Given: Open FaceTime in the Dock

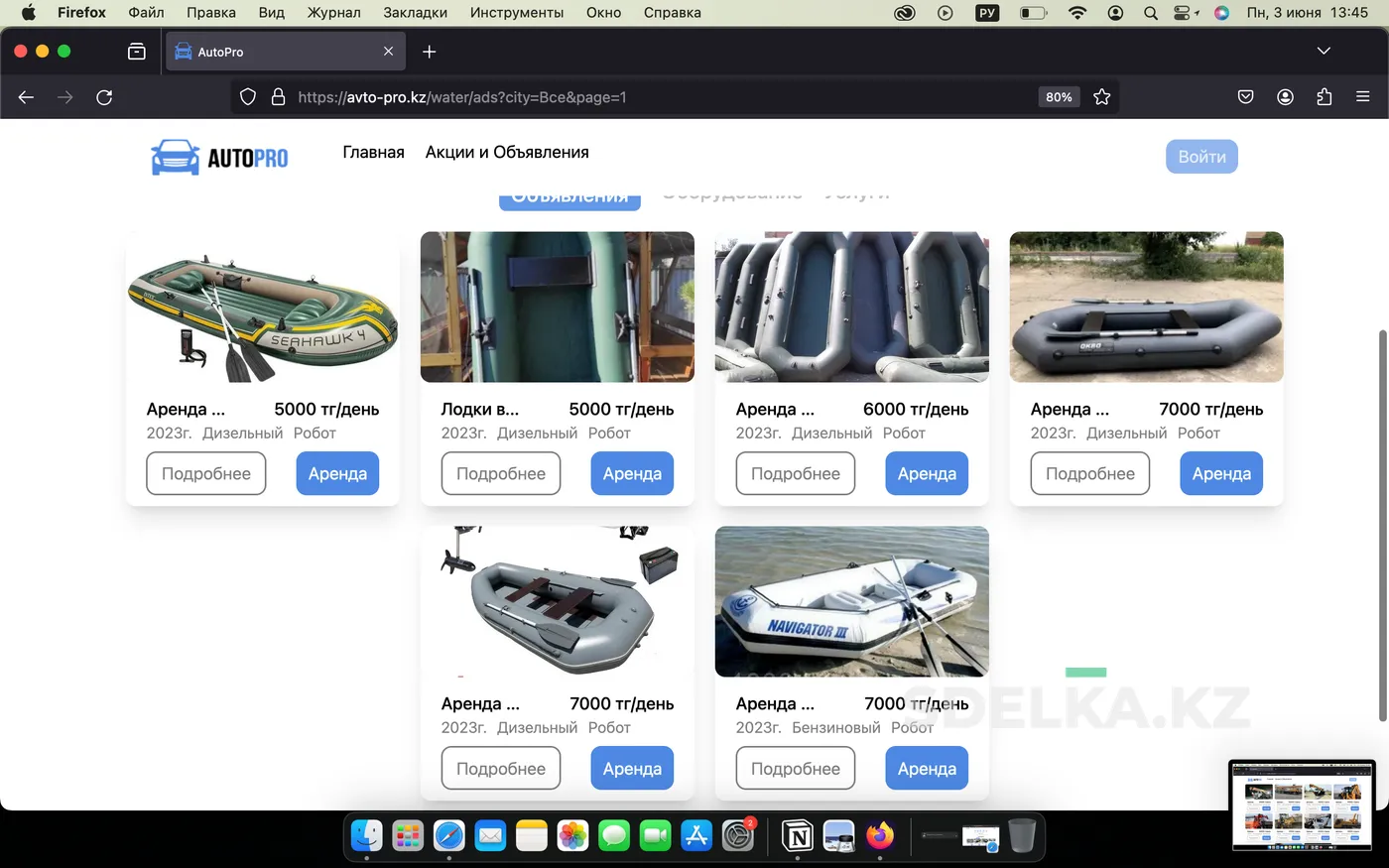Looking at the screenshot, I should [656, 836].
